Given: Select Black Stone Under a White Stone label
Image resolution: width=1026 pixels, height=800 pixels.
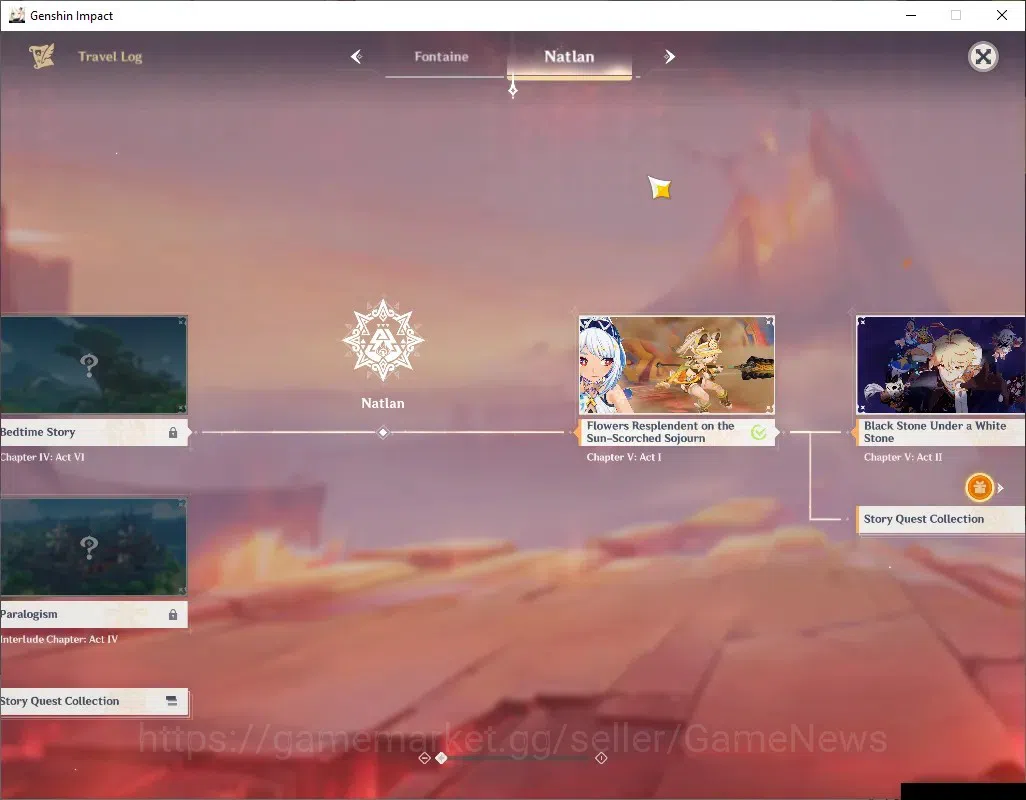Looking at the screenshot, I should coord(941,432).
